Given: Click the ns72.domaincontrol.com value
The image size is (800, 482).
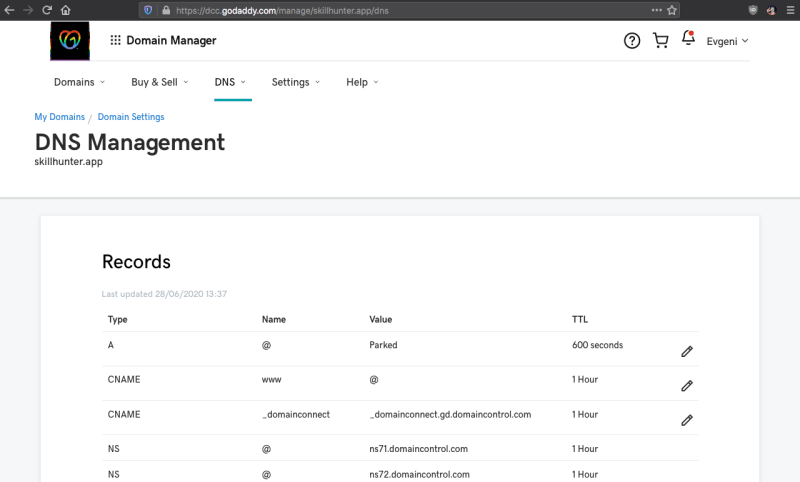Looking at the screenshot, I should [x=419, y=474].
